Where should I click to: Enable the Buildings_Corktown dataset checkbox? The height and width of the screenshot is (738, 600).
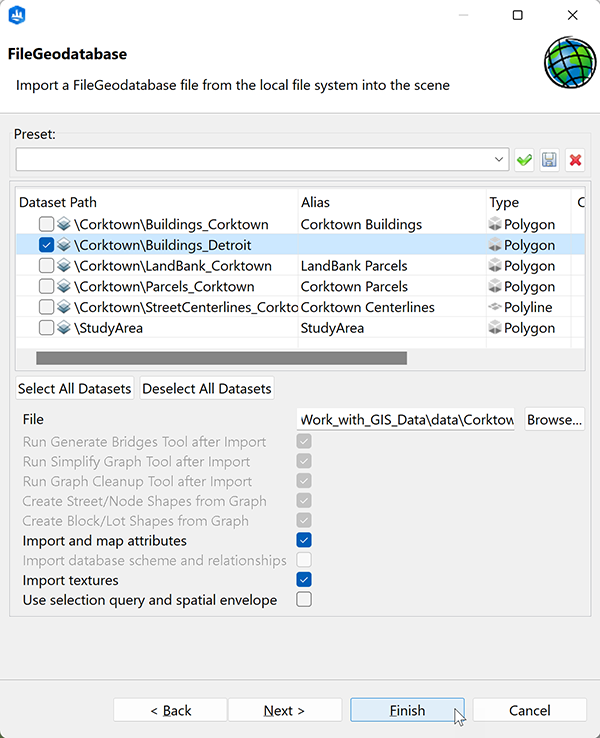[46, 225]
